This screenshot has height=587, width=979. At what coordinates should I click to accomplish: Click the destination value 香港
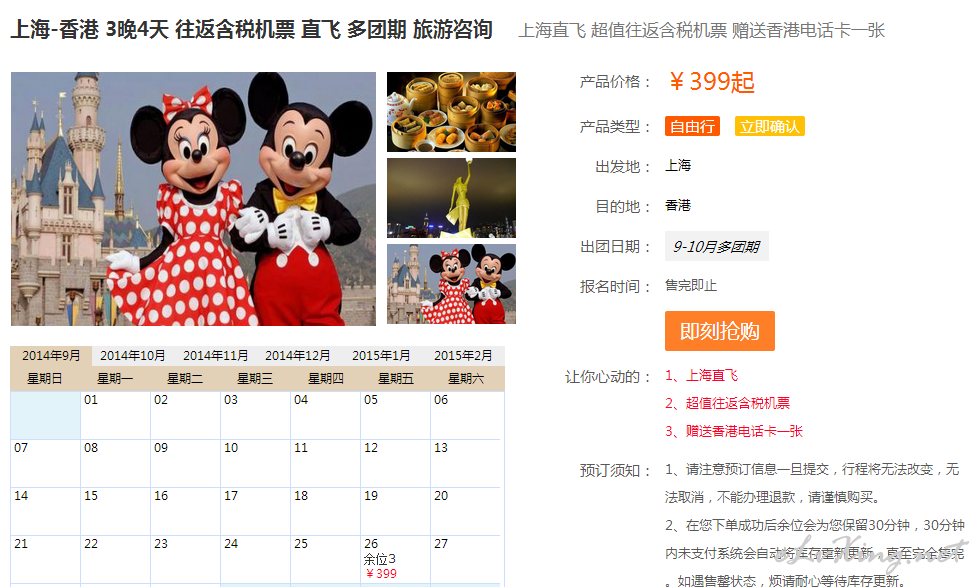[678, 205]
